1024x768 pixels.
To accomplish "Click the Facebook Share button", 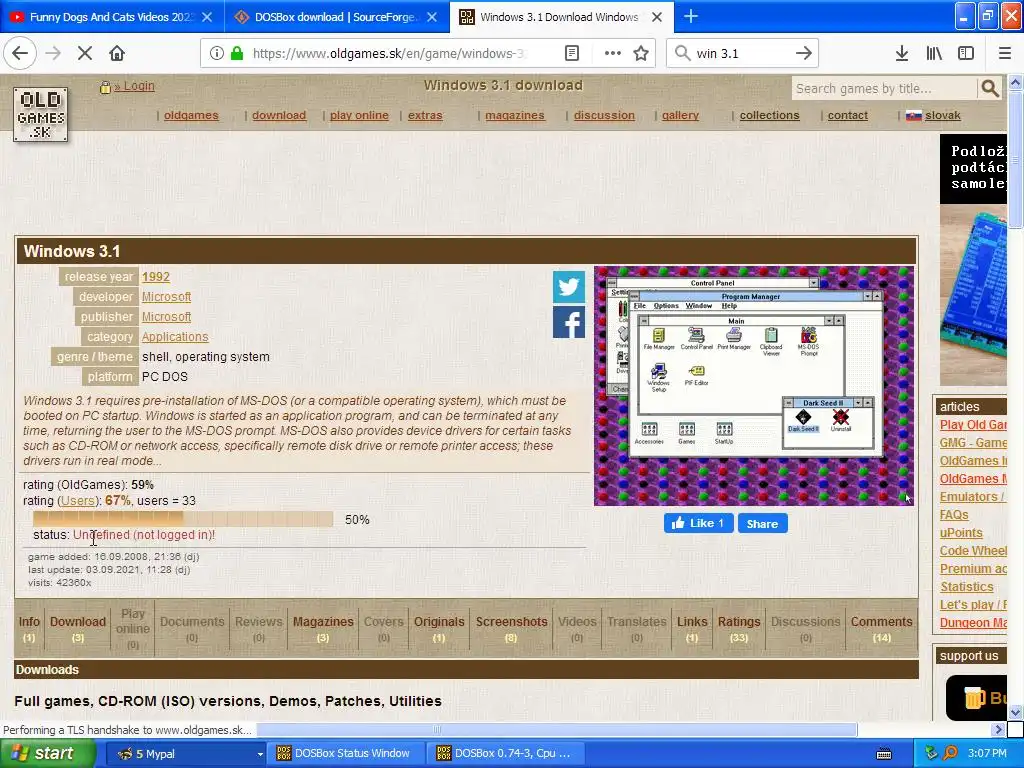I will click(762, 523).
